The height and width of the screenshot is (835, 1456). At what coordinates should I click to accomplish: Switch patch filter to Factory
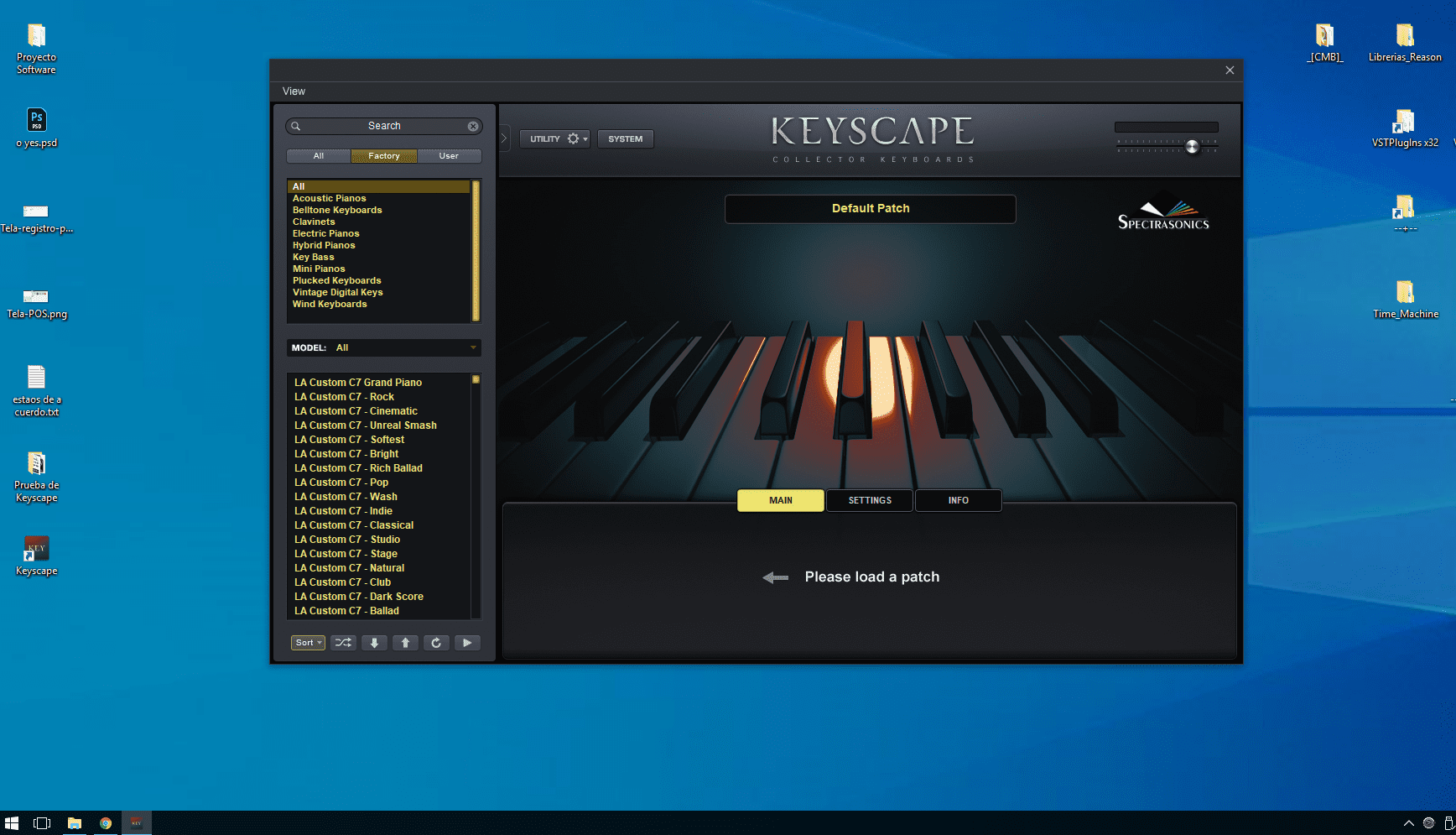[383, 155]
